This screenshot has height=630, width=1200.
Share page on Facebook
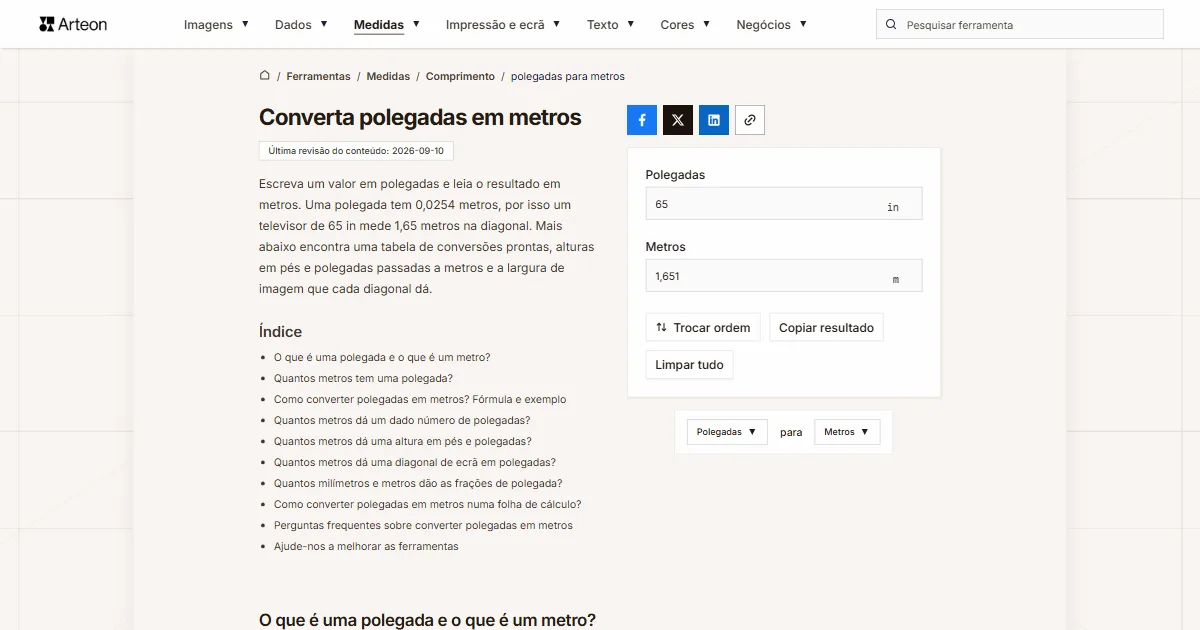tap(642, 120)
